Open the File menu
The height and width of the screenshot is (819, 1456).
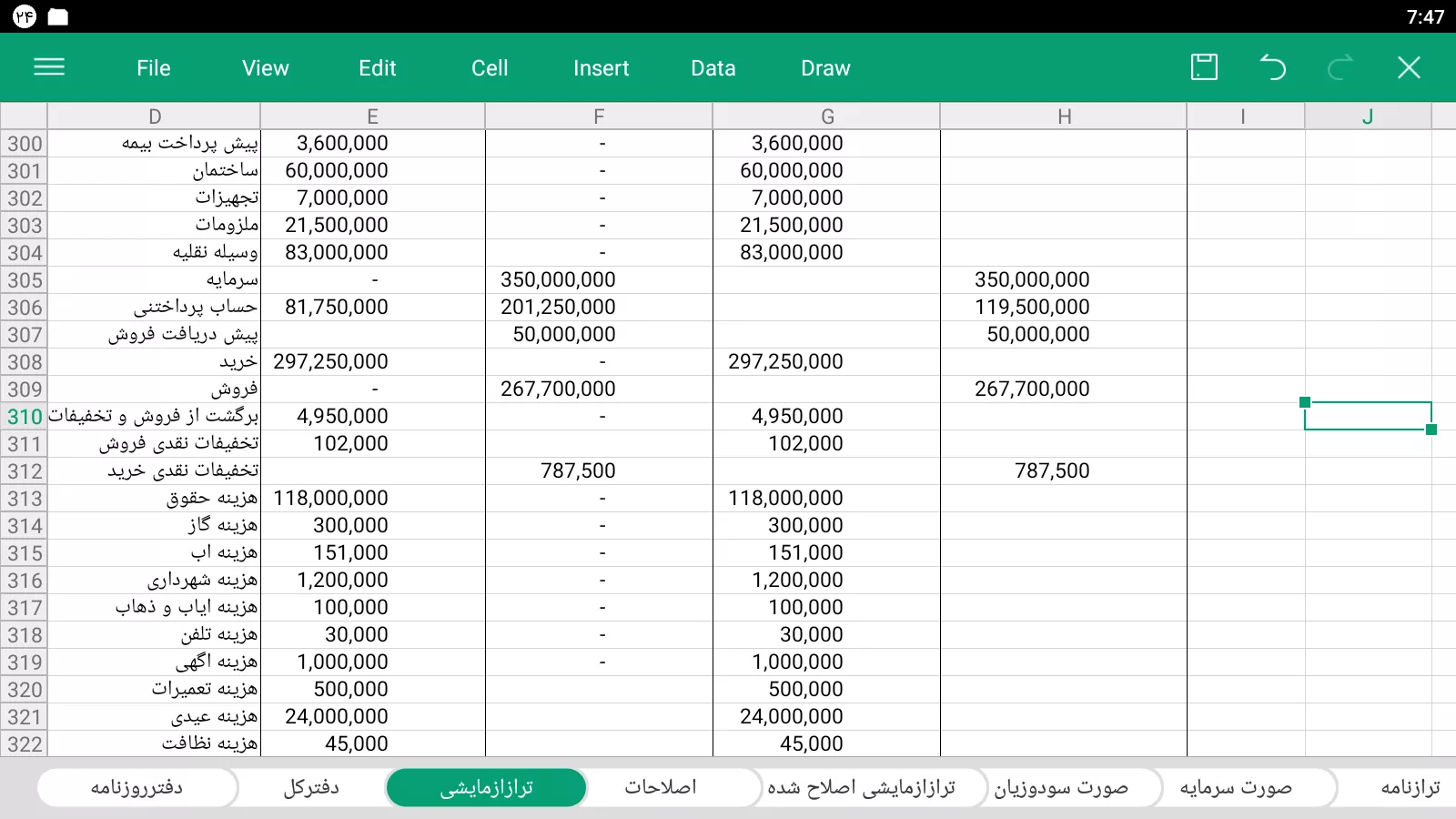(x=153, y=68)
